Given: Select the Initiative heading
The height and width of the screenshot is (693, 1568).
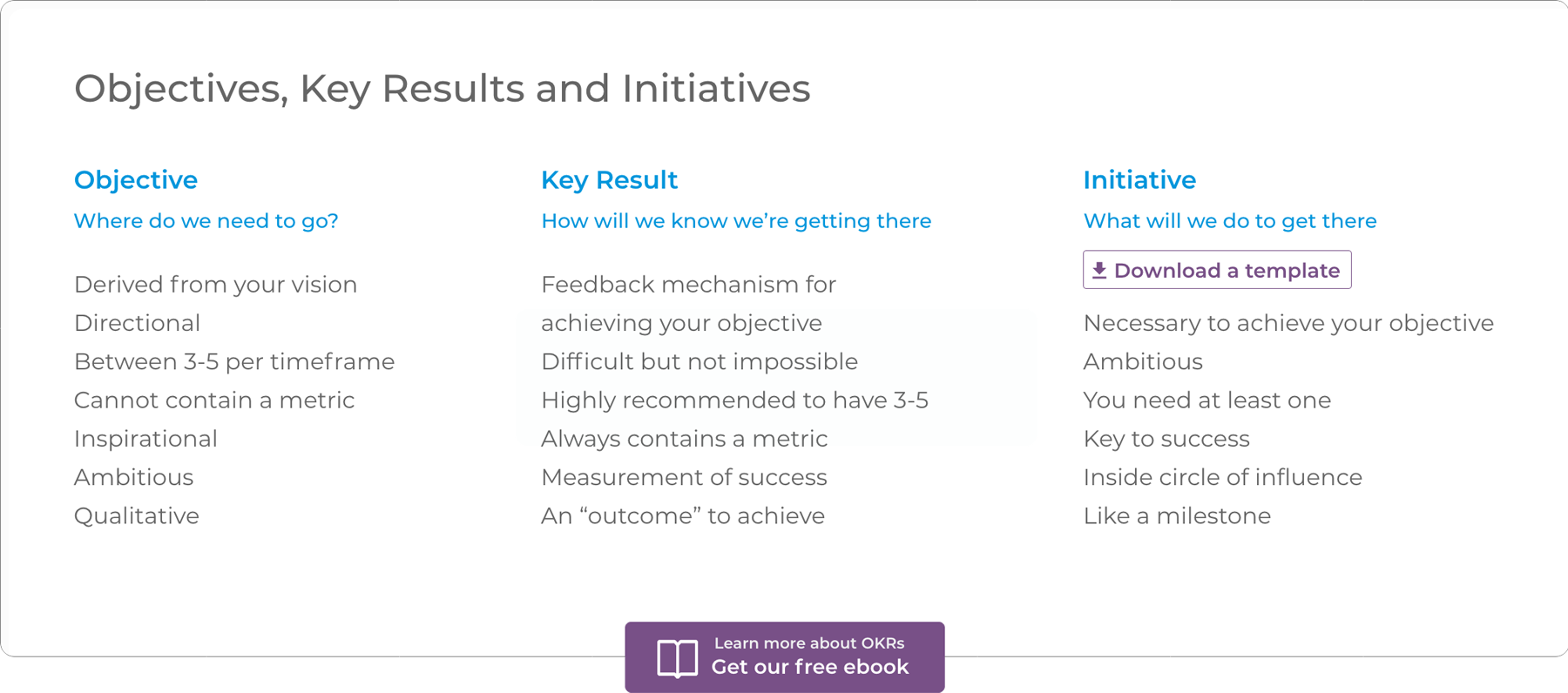Looking at the screenshot, I should (1139, 180).
